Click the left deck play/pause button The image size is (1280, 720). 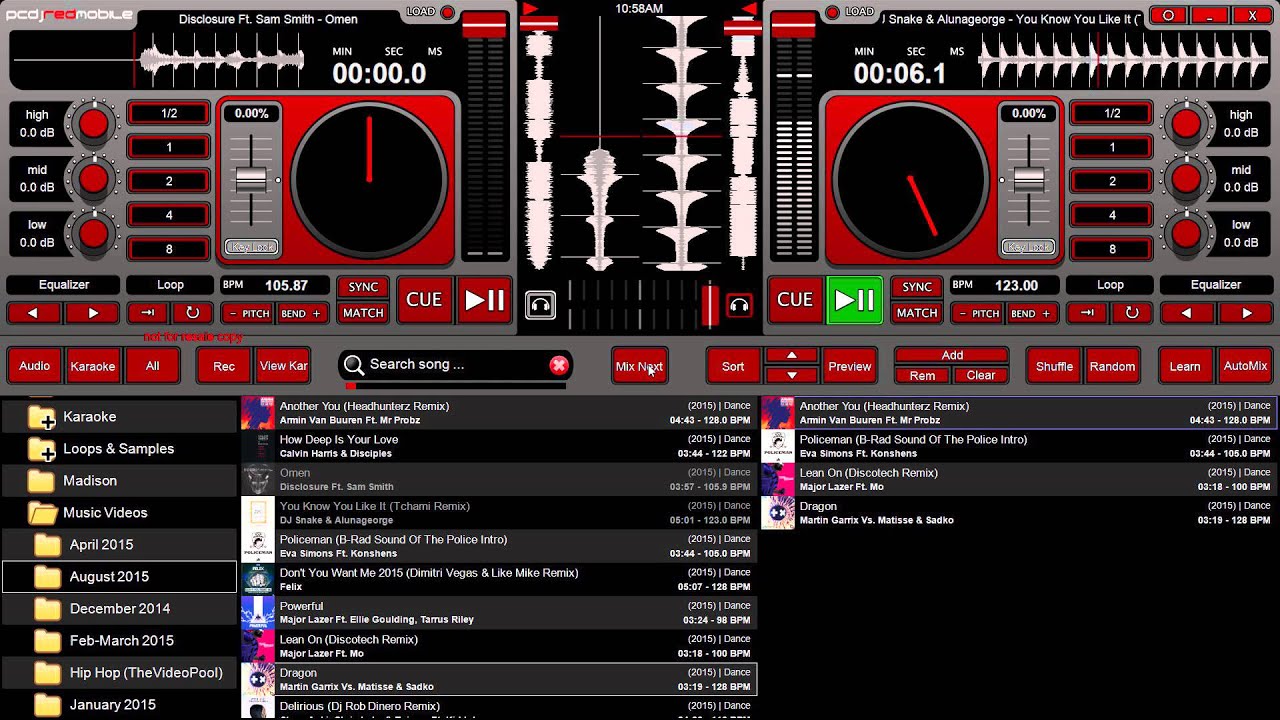(484, 300)
